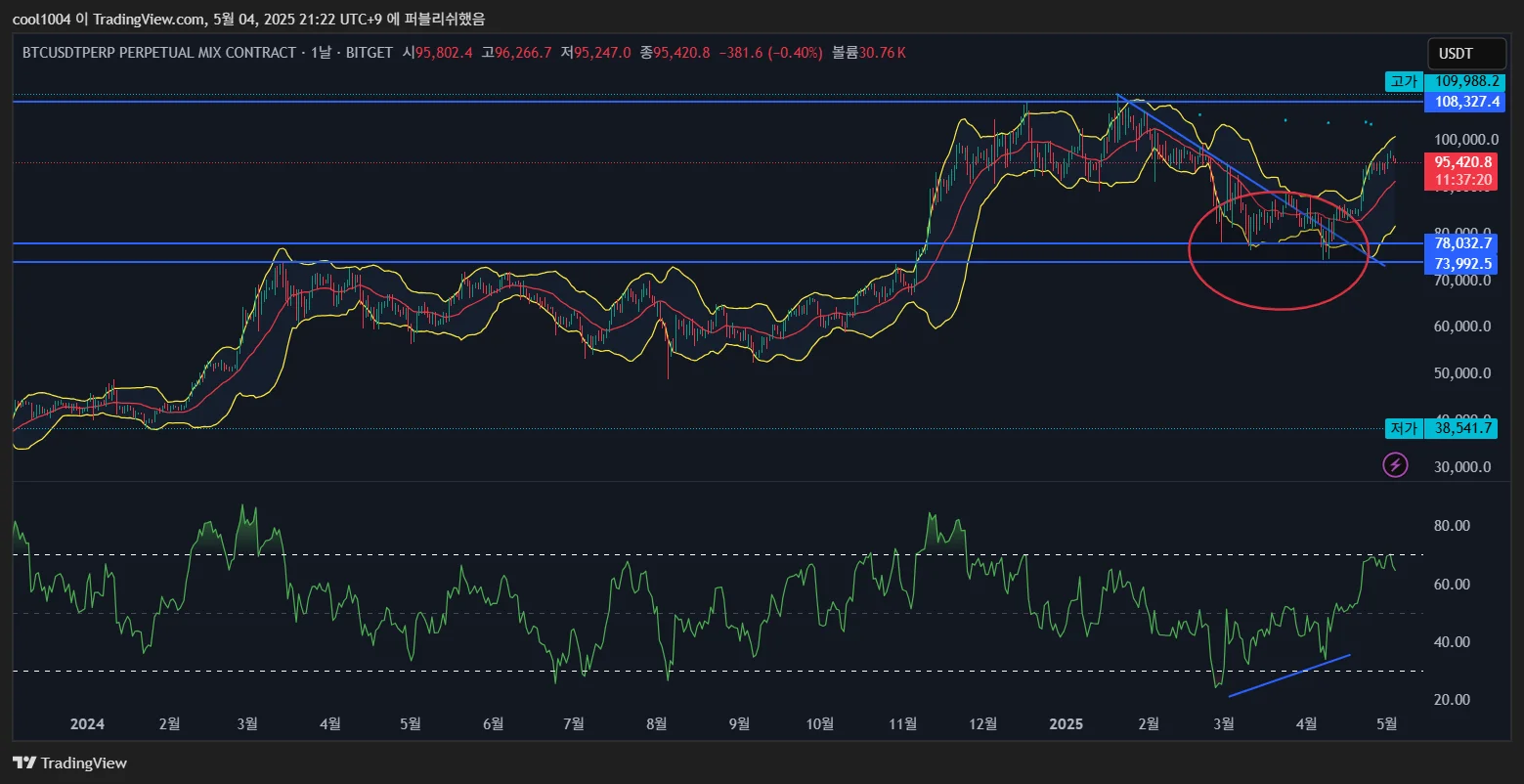Click the purple lightning bolt icon
1524x784 pixels.
pos(1395,465)
